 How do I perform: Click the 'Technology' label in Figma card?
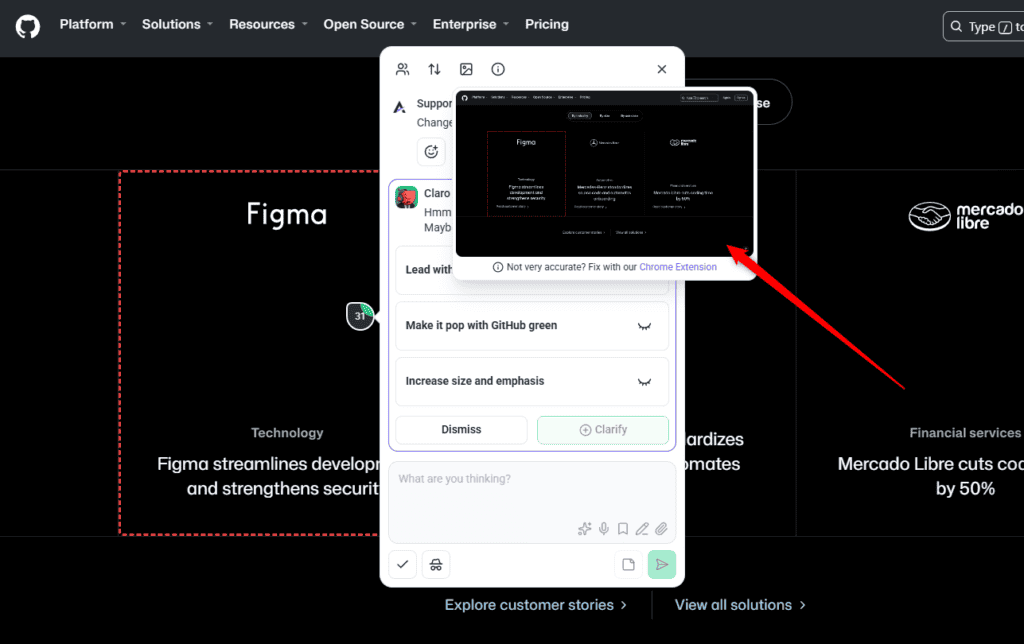tap(287, 433)
